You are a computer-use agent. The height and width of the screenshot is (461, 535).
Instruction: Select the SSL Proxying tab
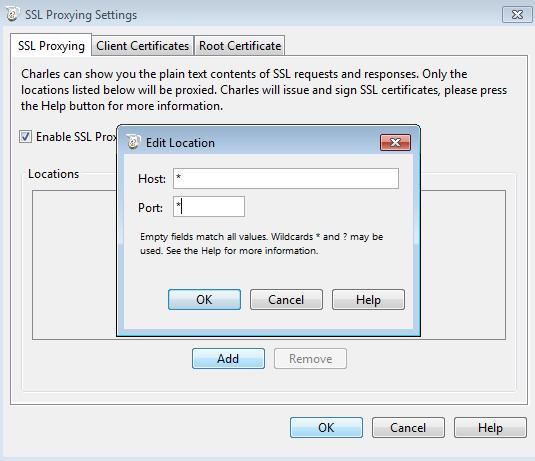click(x=51, y=45)
